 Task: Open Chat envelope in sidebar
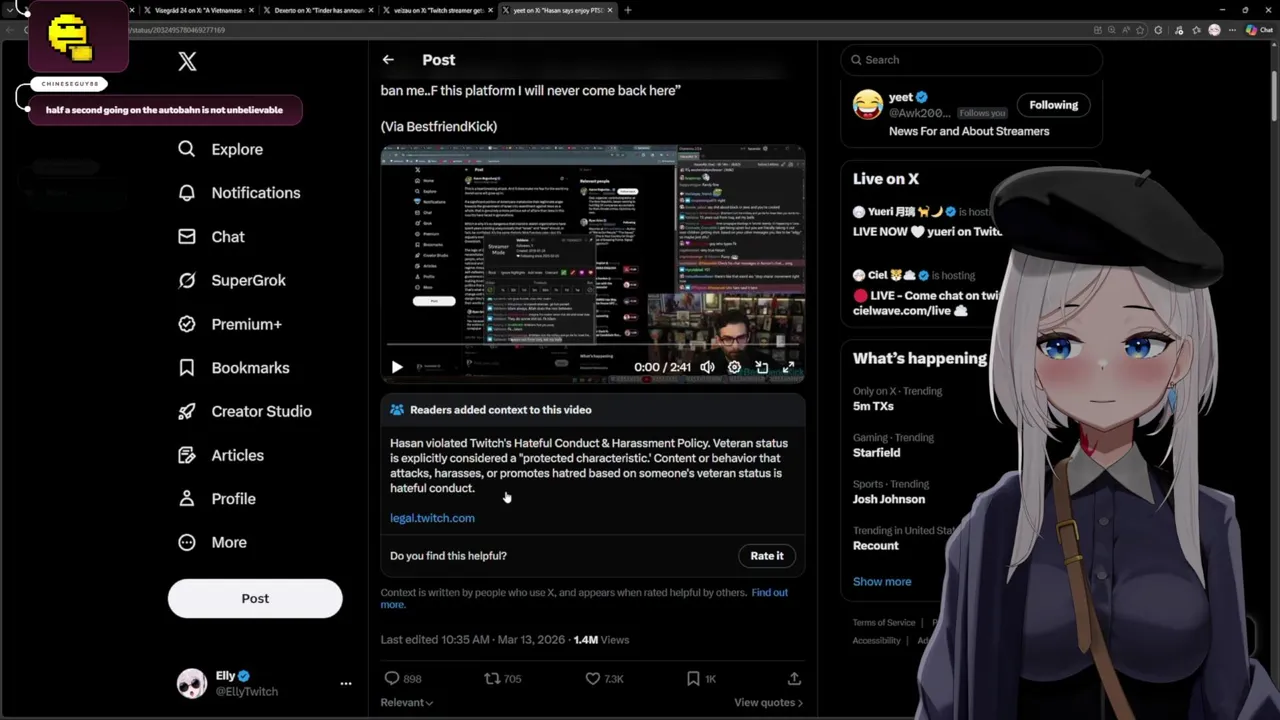click(x=210, y=237)
